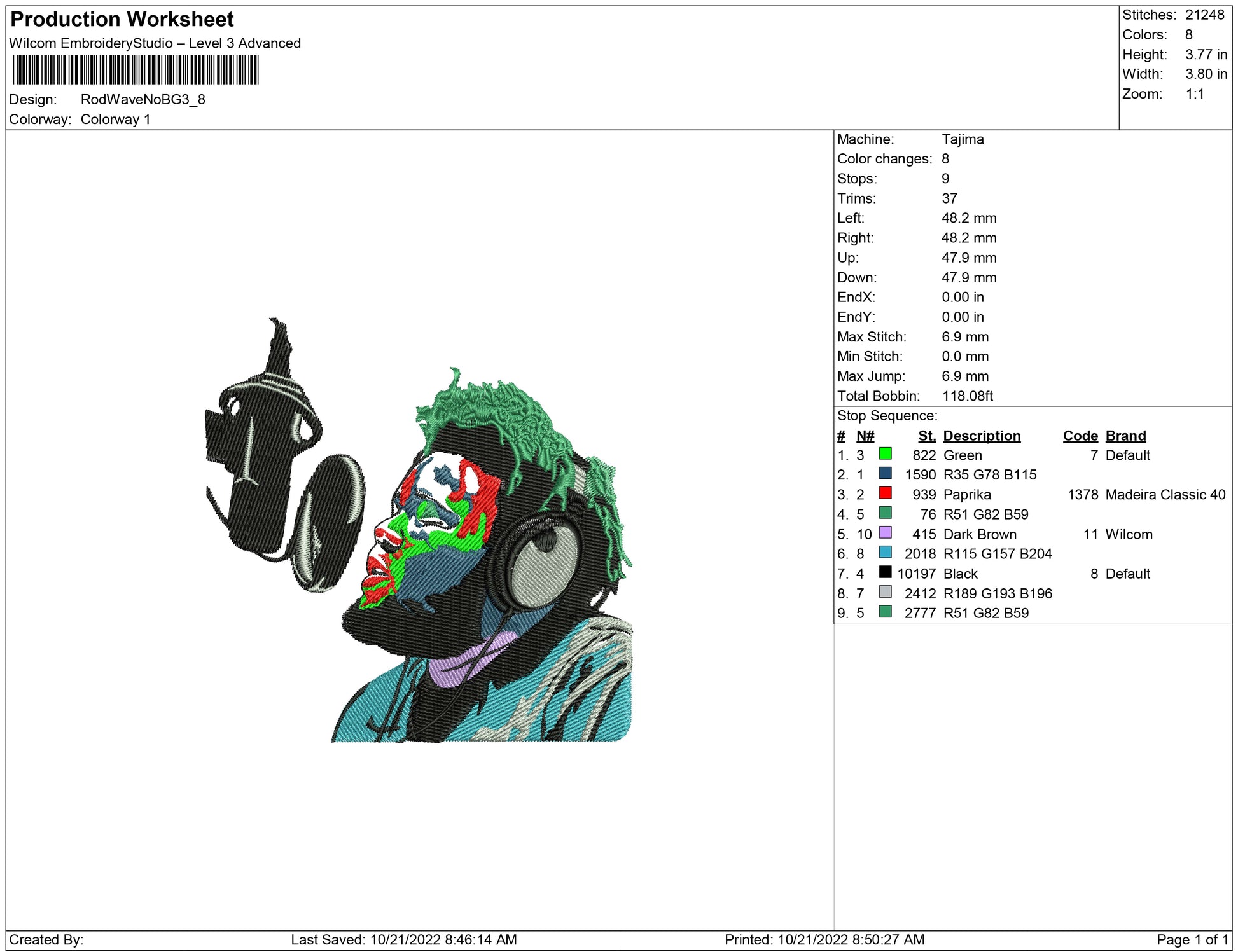Click the design name RodWaveNoBG3_8
This screenshot has height=952, width=1238.
(143, 99)
